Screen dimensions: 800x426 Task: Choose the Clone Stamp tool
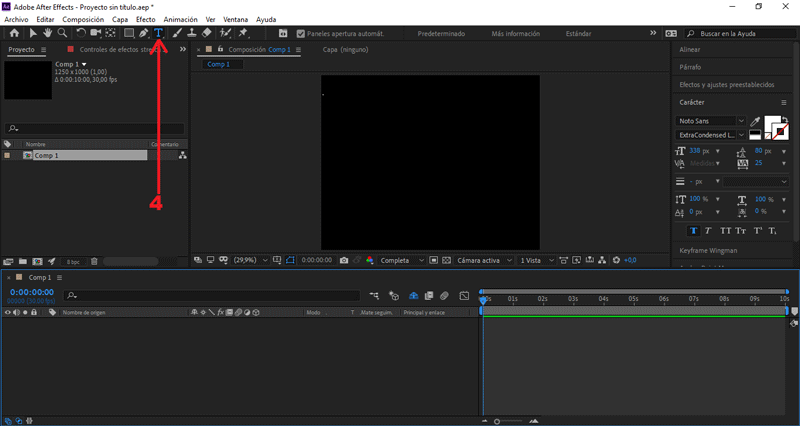(x=191, y=33)
